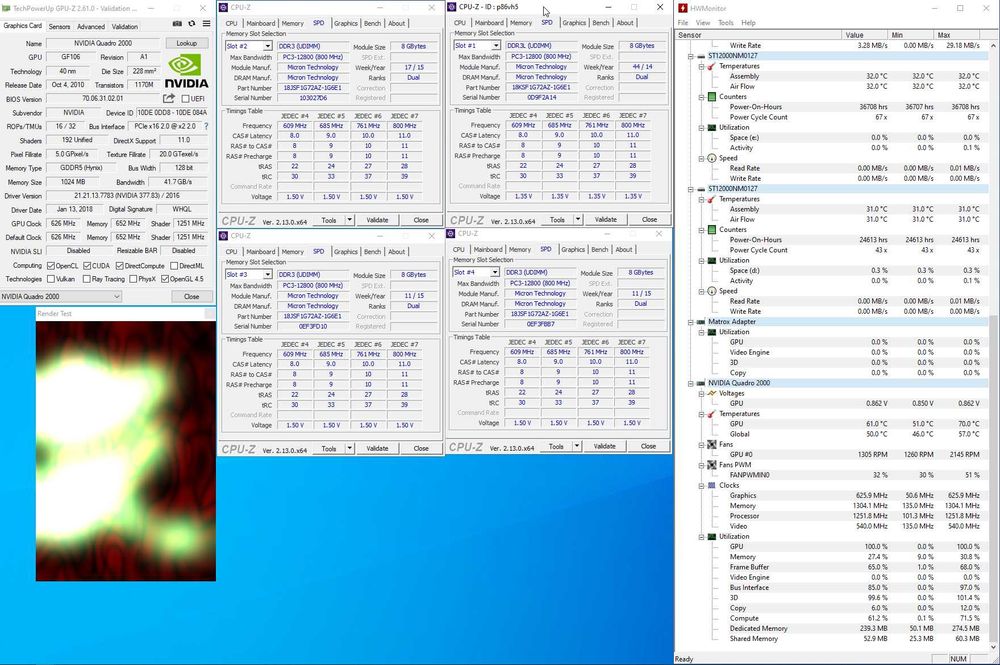Enable the PhysX checkbox

pyautogui.click(x=133, y=279)
